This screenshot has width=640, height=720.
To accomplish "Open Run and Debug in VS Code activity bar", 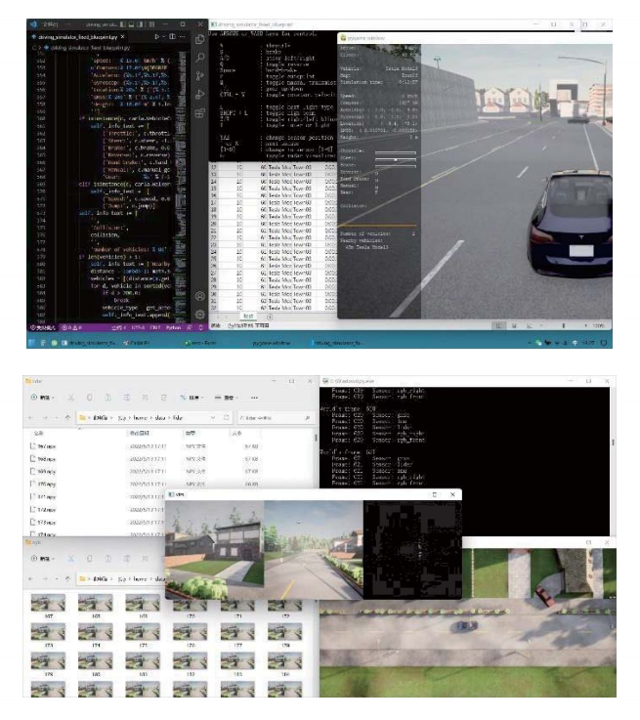I will [x=201, y=96].
